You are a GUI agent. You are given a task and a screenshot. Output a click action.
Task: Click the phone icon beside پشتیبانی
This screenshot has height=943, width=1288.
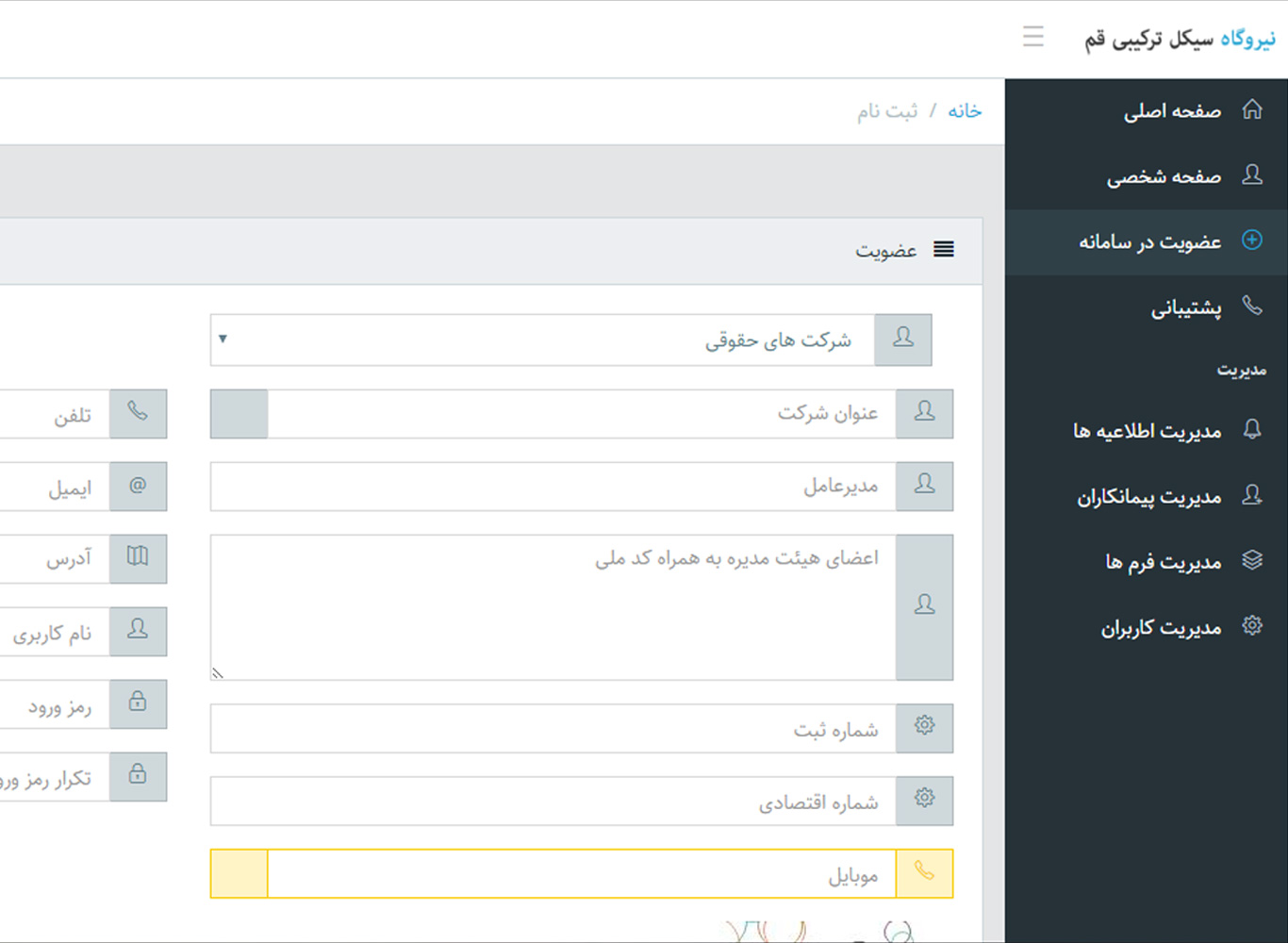pos(1252,305)
